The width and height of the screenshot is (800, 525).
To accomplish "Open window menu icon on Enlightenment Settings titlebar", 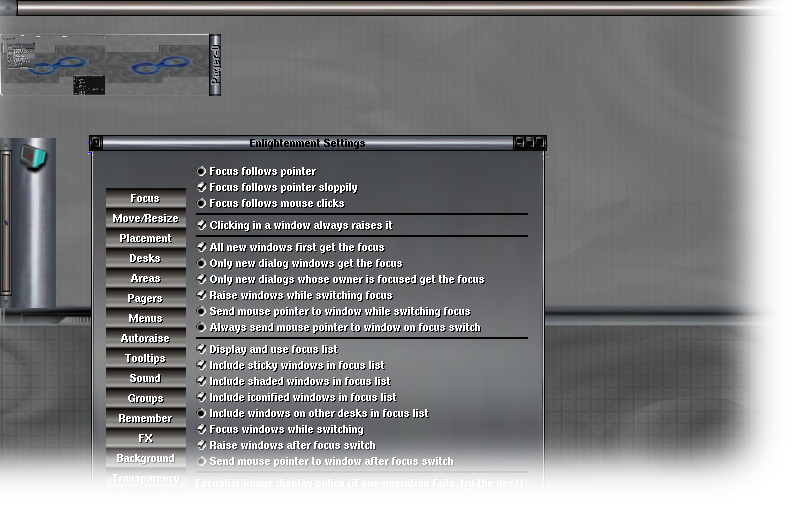I will tap(96, 143).
